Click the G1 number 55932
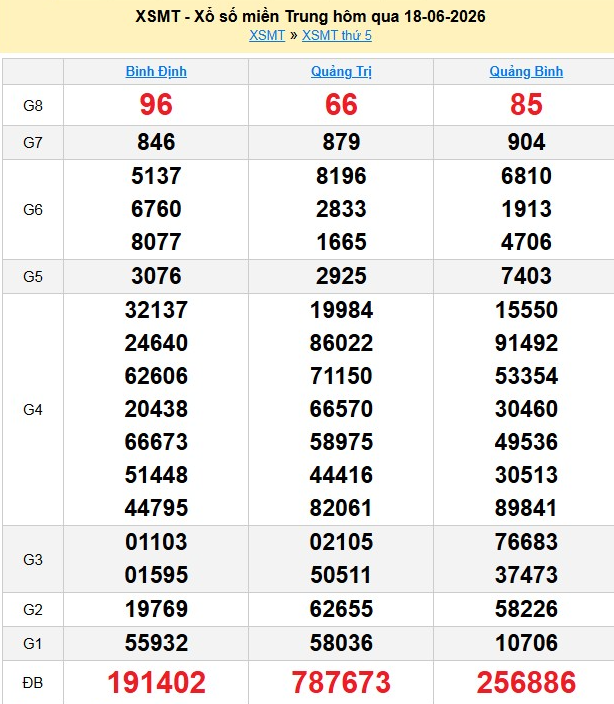 click(x=156, y=643)
